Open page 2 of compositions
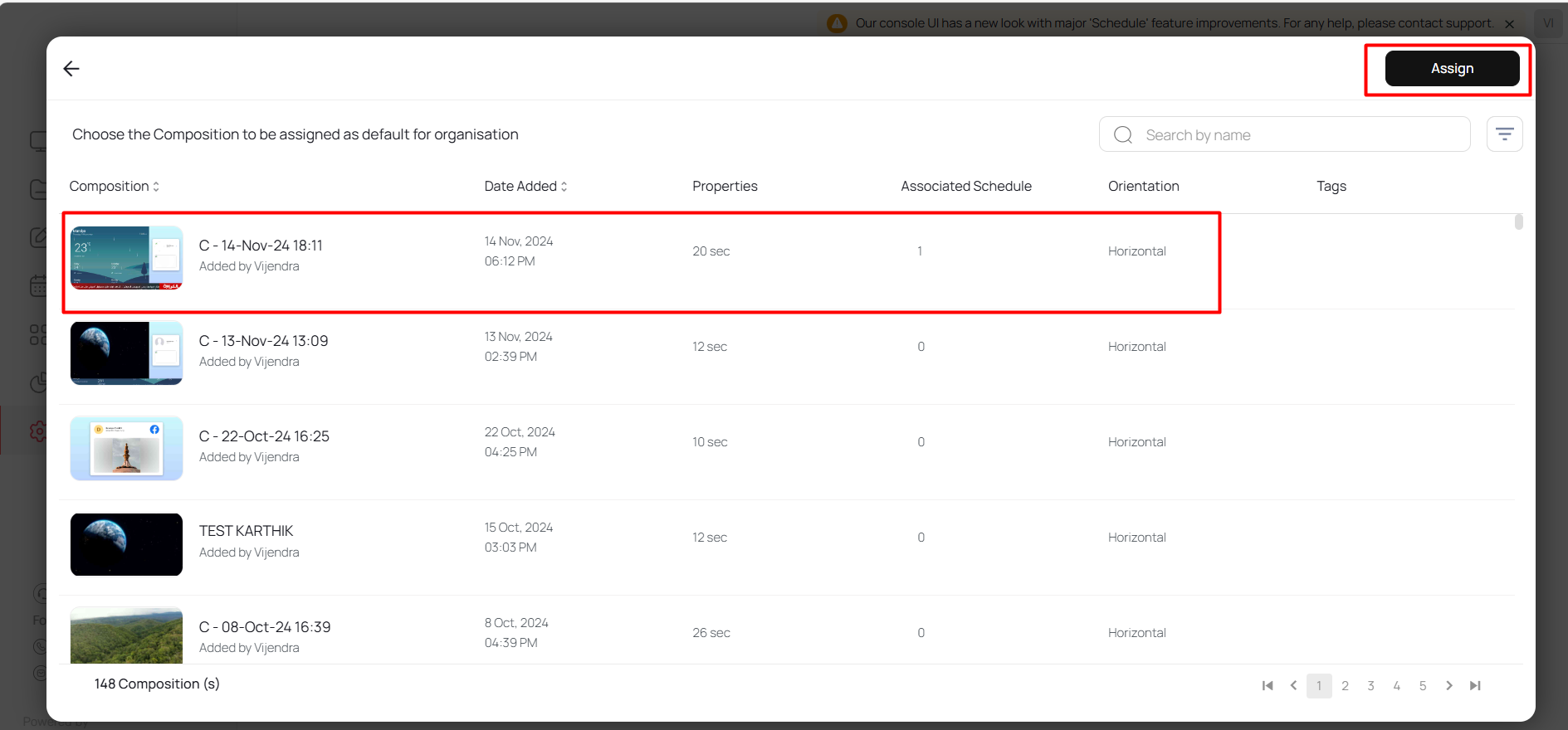Image resolution: width=1568 pixels, height=730 pixels. pos(1345,685)
